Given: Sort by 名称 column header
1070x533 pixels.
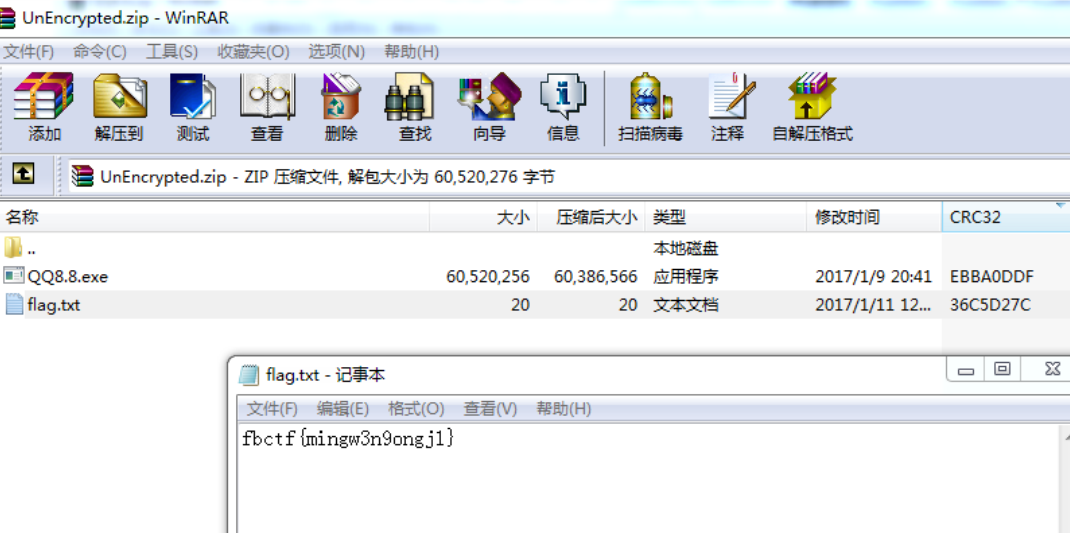Looking at the screenshot, I should [x=214, y=217].
